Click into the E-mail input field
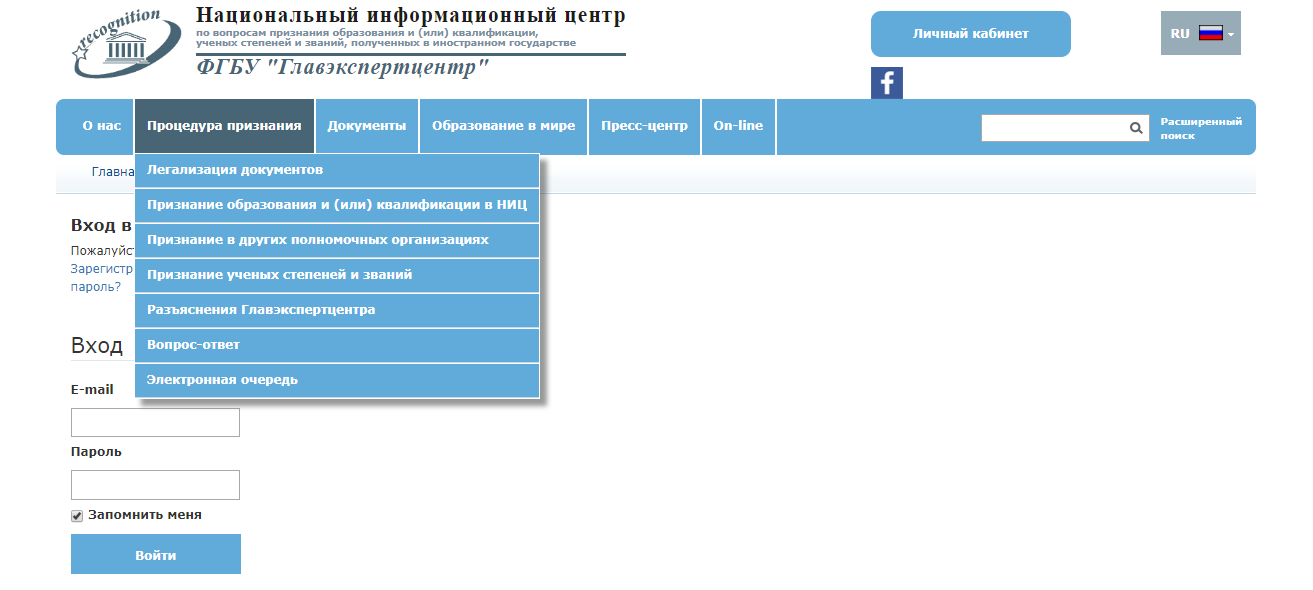Image resolution: width=1313 pixels, height=590 pixels. [155, 422]
